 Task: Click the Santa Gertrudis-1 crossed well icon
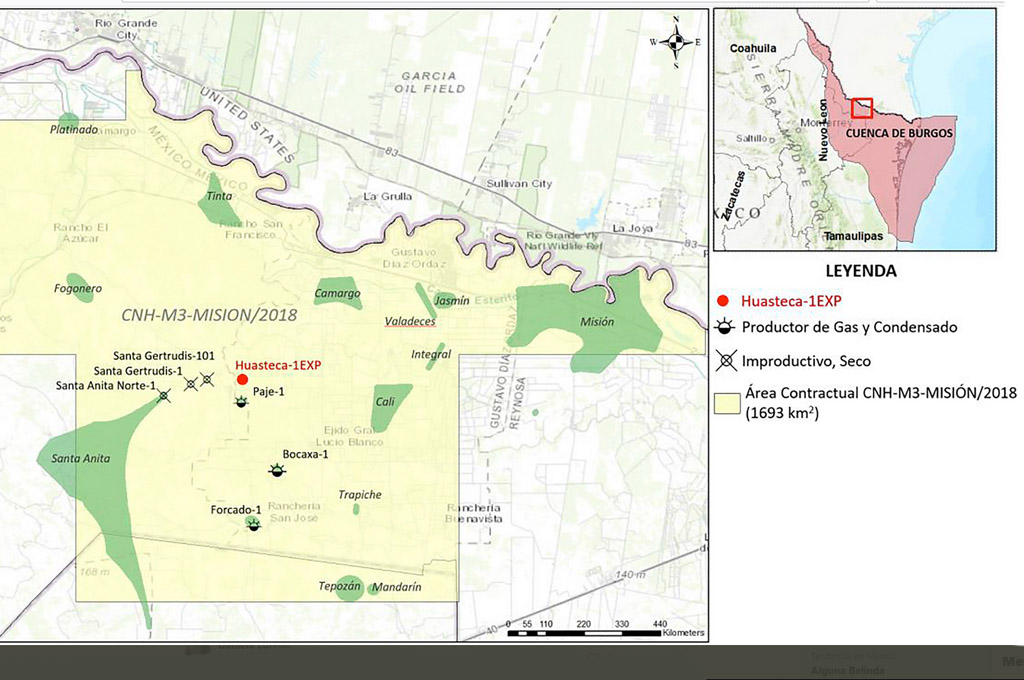point(191,384)
